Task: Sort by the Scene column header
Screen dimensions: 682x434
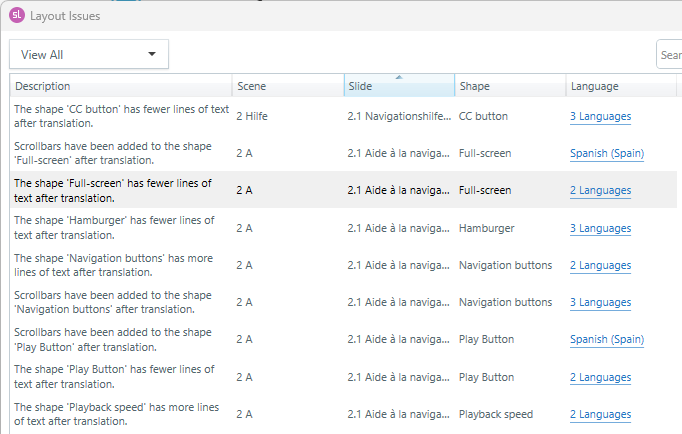Action: click(x=287, y=86)
